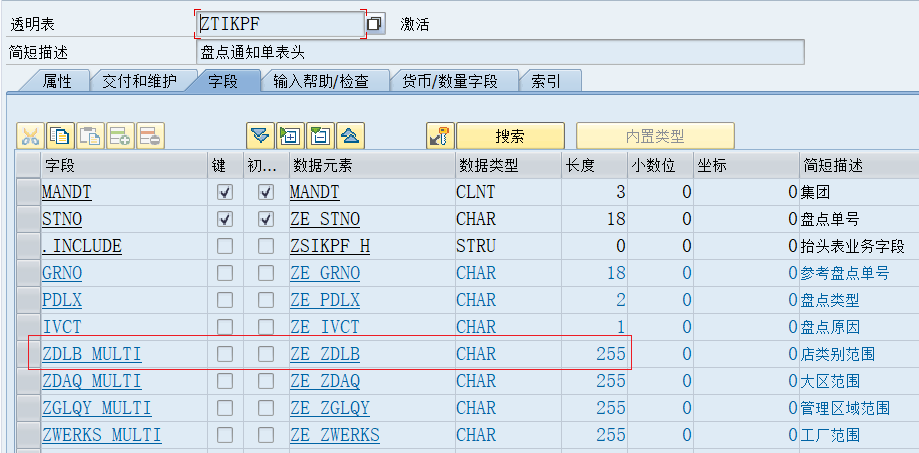Click the 长度 column header
This screenshot has height=453, width=919.
[x=594, y=166]
